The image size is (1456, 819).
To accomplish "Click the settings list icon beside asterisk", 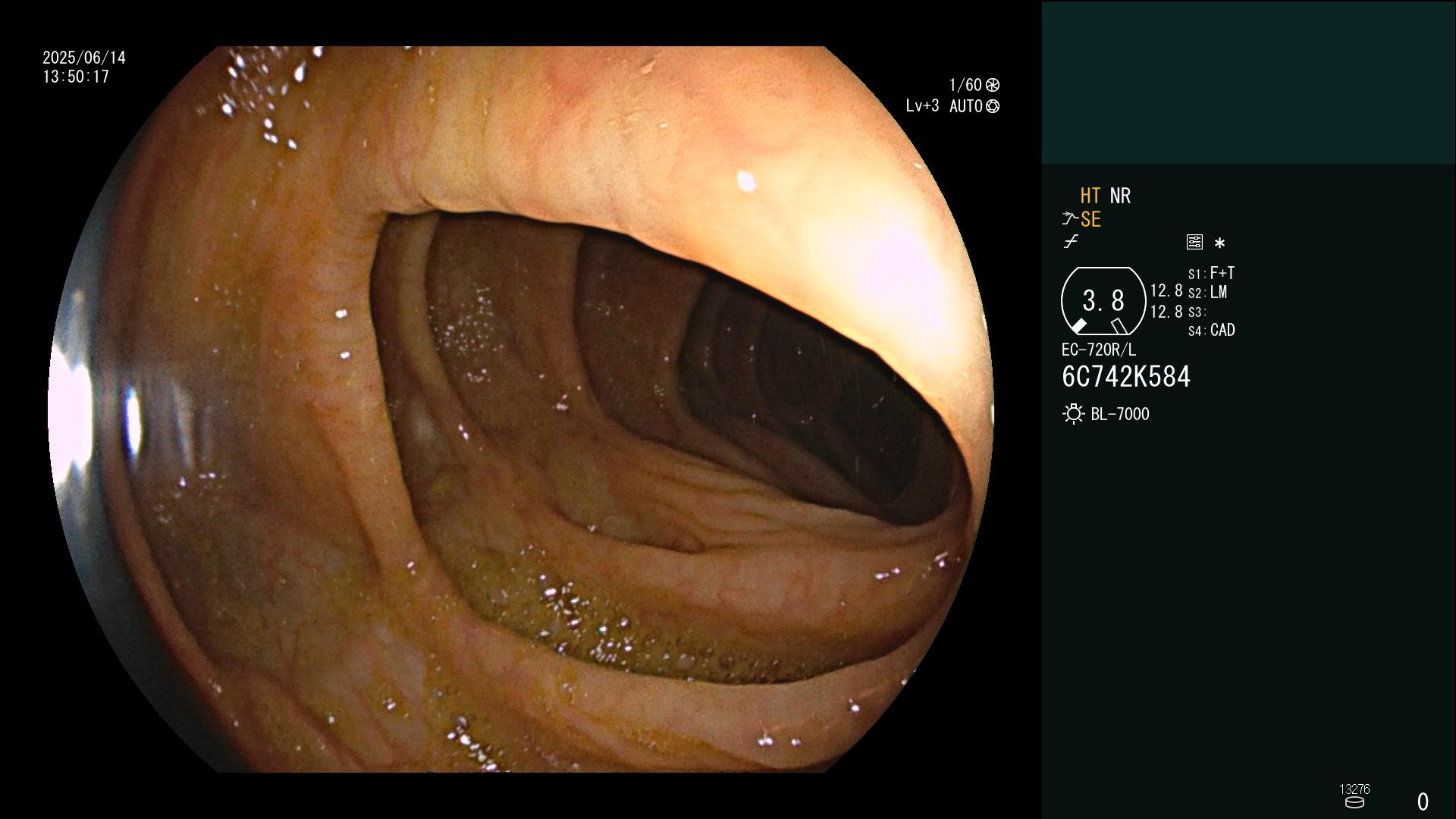I will tap(1194, 242).
